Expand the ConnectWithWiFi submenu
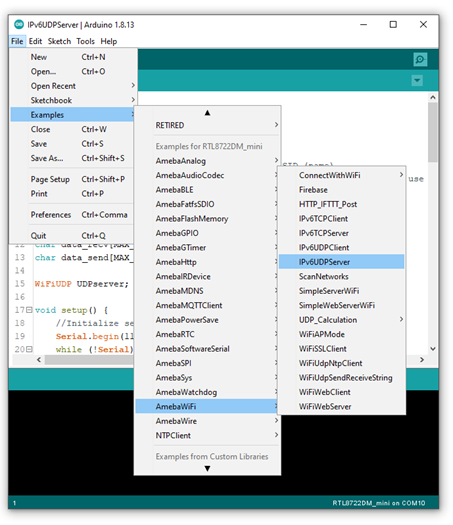The image size is (453, 525). pyautogui.click(x=342, y=175)
